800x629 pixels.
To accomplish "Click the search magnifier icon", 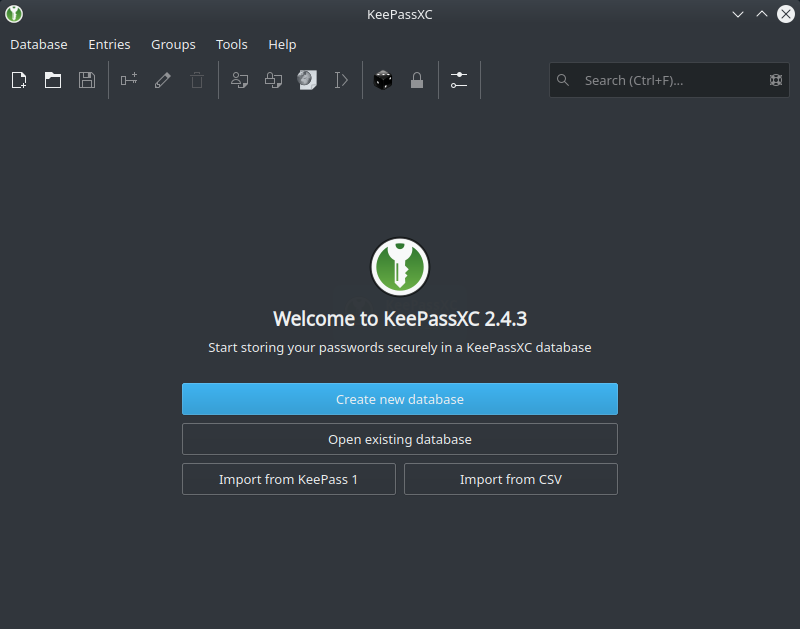I will [563, 80].
